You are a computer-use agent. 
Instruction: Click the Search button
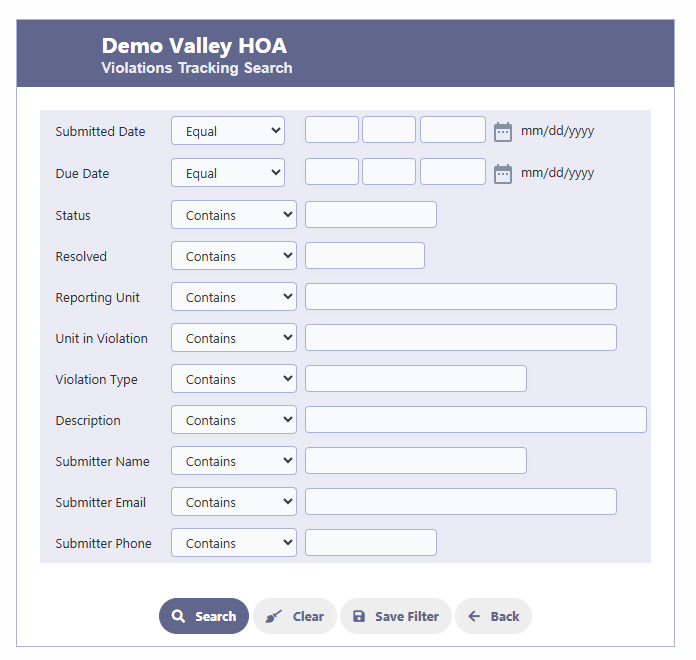coord(204,616)
